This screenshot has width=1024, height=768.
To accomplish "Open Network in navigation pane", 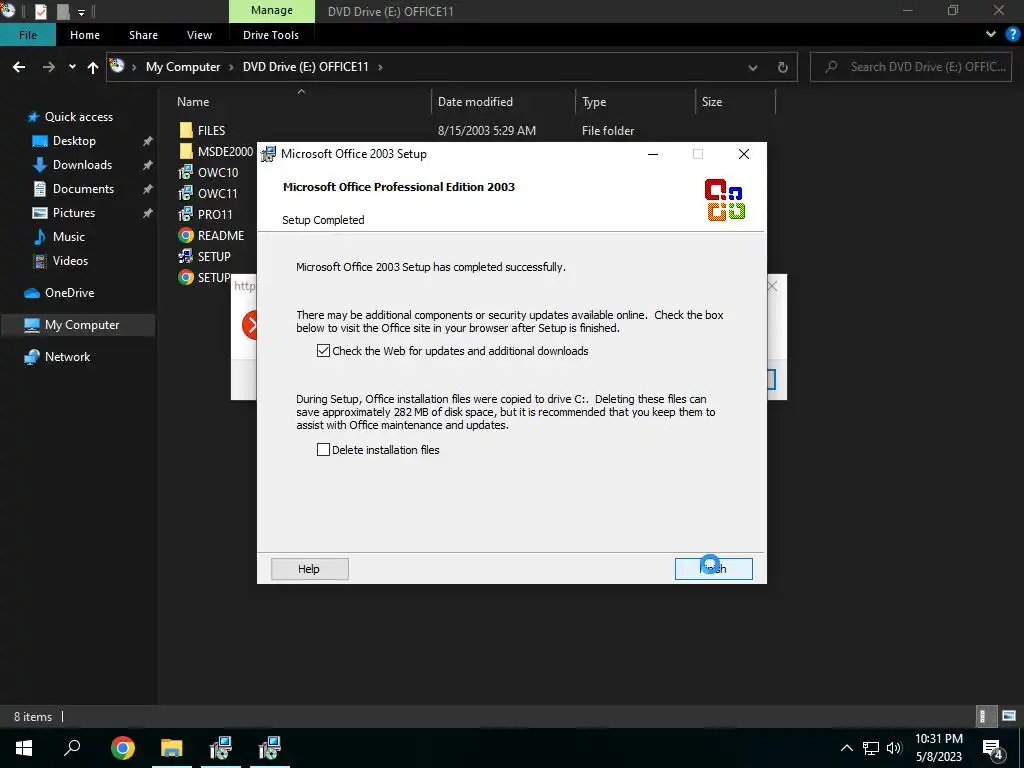I will tap(57, 357).
